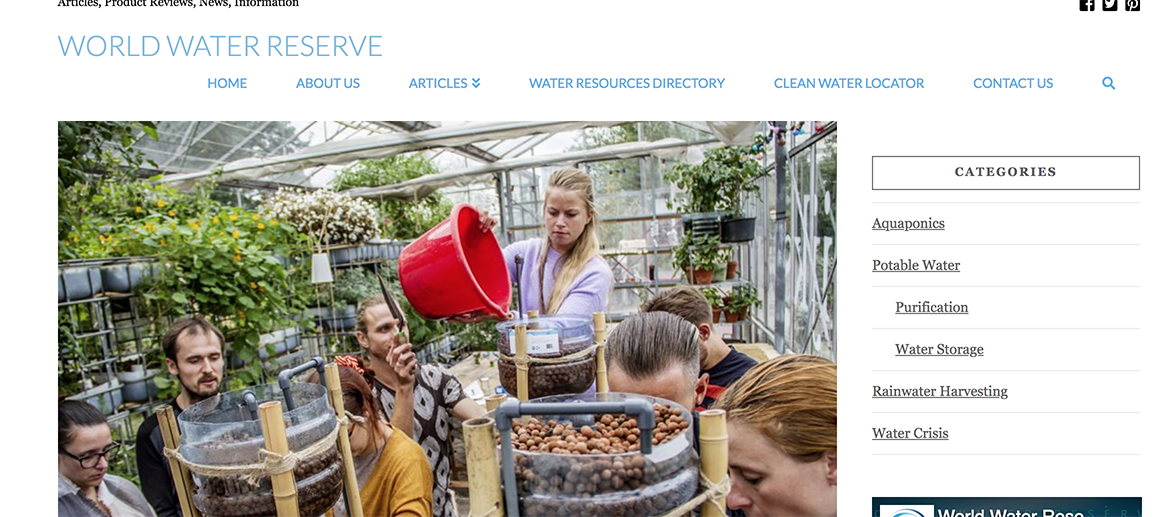Click the World Water Reserve sidebar banner
1170x517 pixels.
pyautogui.click(x=1006, y=507)
